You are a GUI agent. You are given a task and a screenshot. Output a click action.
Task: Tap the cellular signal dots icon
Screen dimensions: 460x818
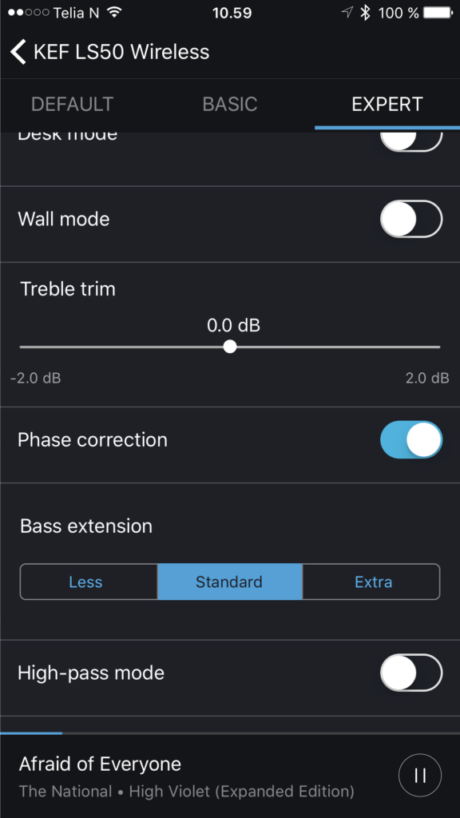pos(29,13)
